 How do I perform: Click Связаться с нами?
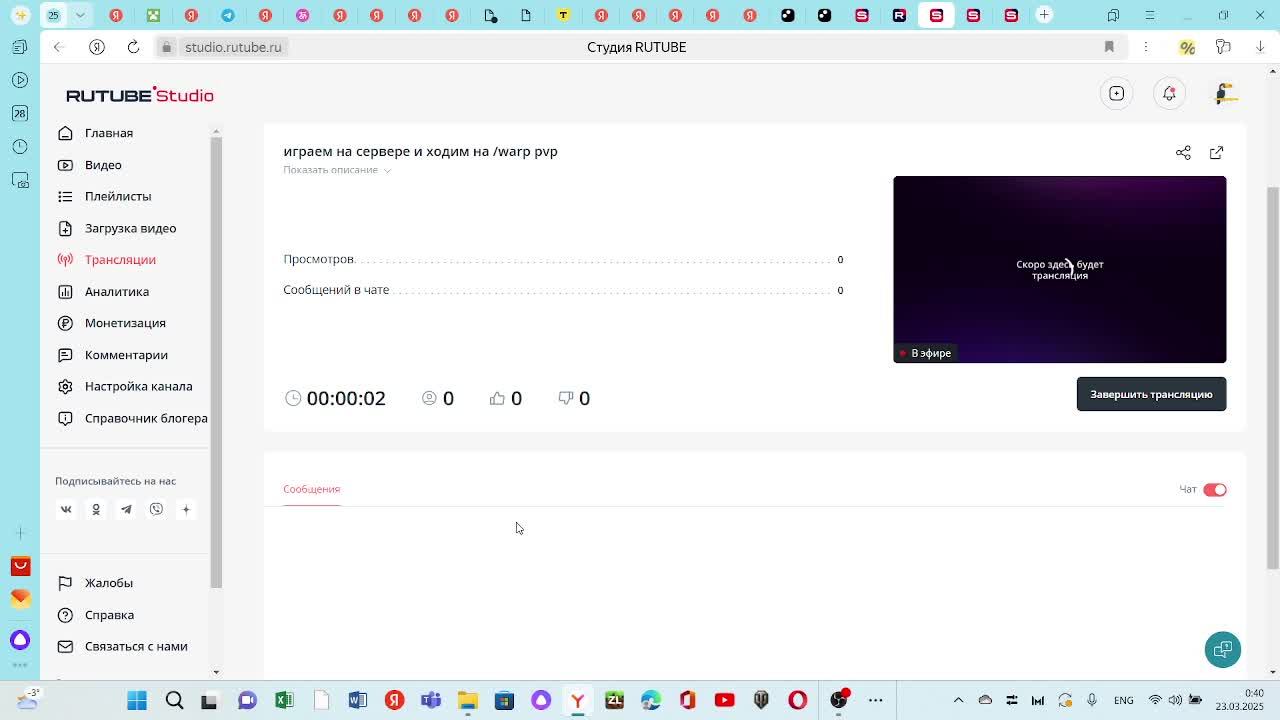pyautogui.click(x=135, y=646)
